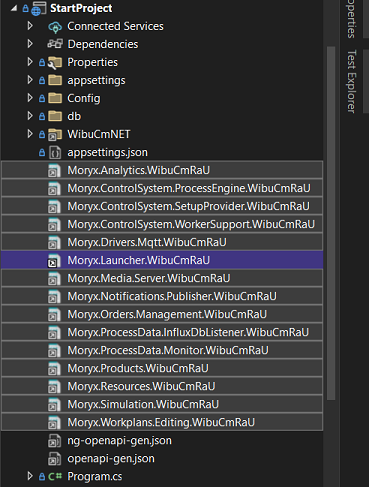
Task: Click the db folder icon
Action: pyautogui.click(x=55, y=116)
